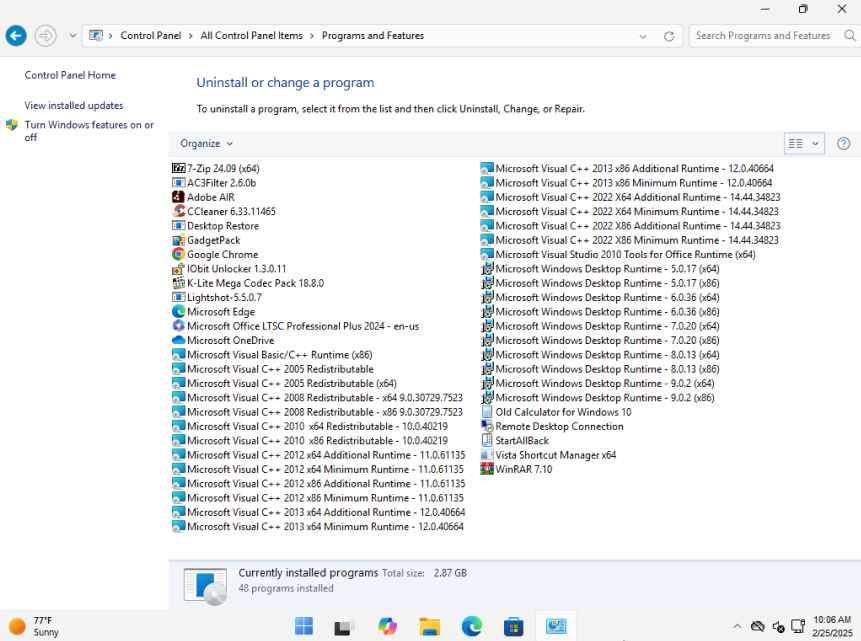Refresh the Programs and Features list
This screenshot has width=861, height=641.
(669, 36)
